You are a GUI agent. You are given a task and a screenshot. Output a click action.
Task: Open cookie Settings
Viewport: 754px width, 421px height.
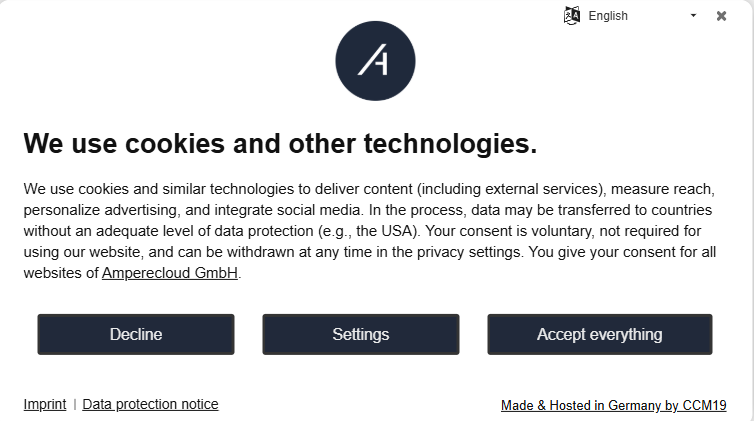pos(361,334)
